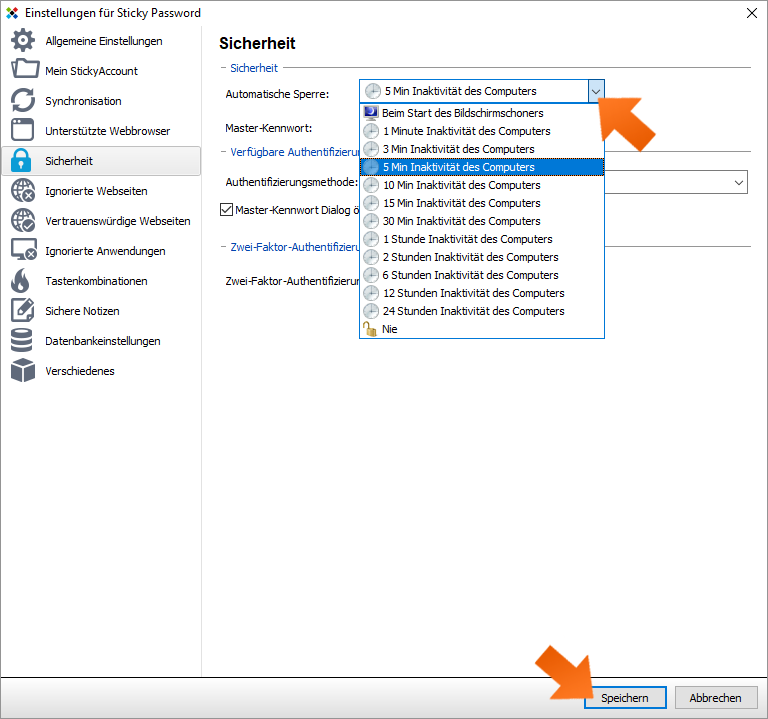Click the globe-with-check icon for Vertrauenswürdige Webseiten
This screenshot has width=768, height=719.
pos(23,220)
